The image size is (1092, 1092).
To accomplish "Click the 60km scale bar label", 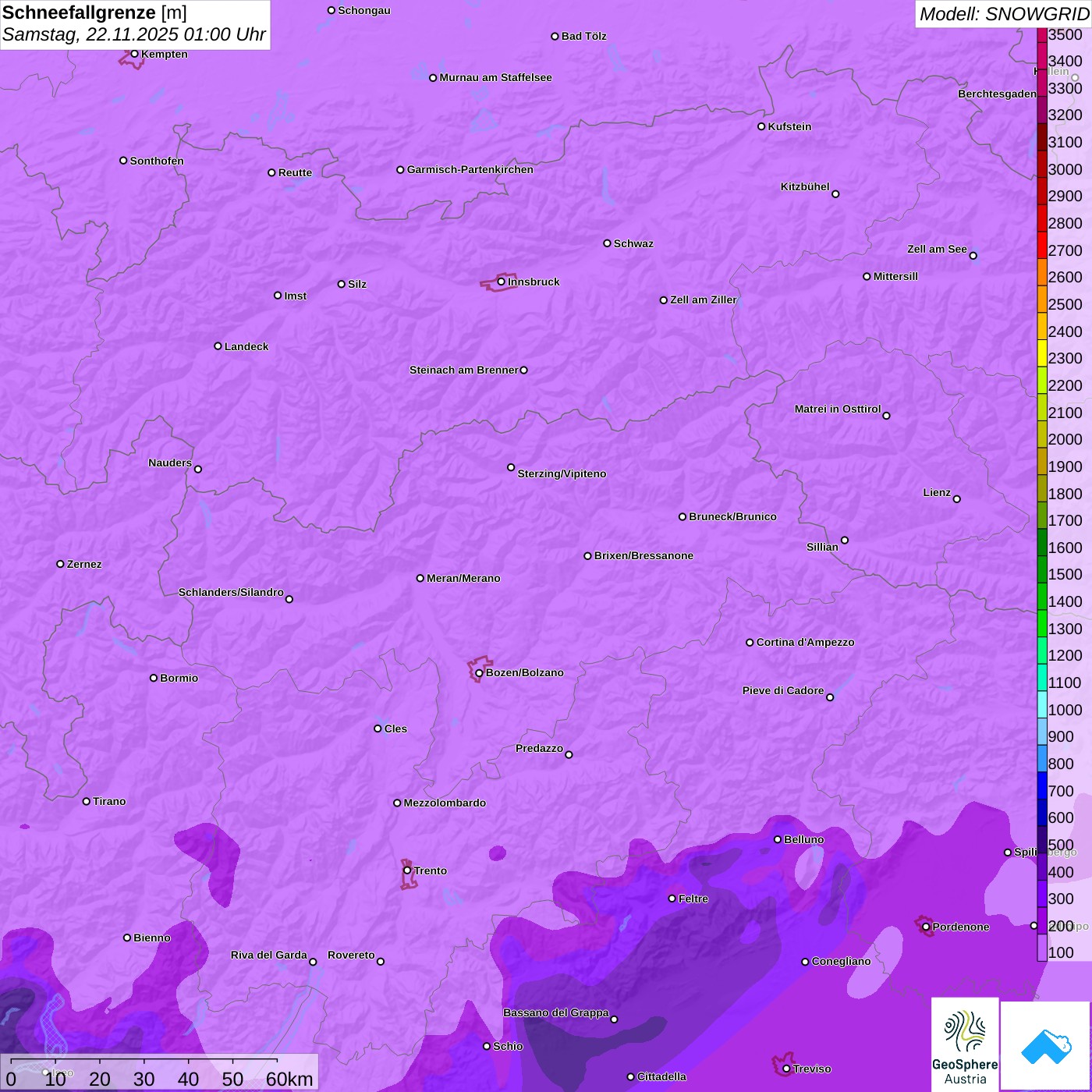I will pos(289,1079).
